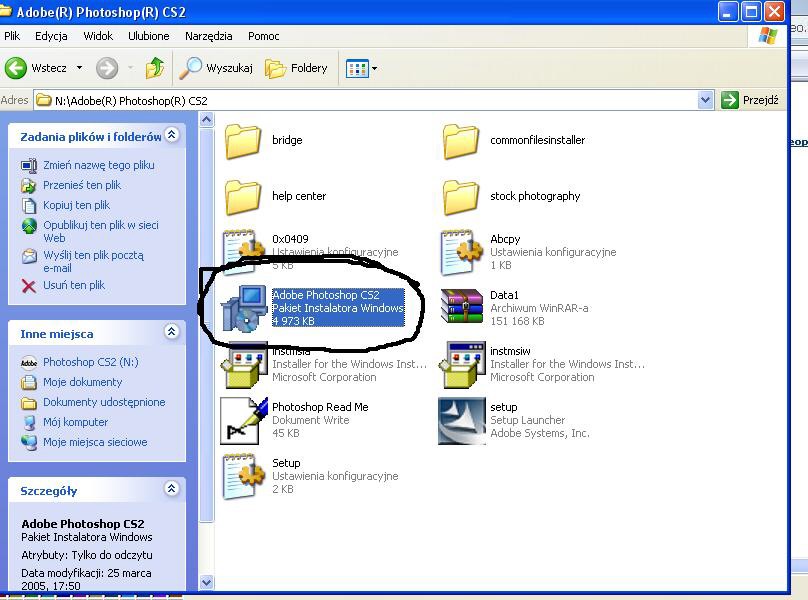This screenshot has width=808, height=600.
Task: Click the task pane scroll up arrow
Action: click(206, 120)
